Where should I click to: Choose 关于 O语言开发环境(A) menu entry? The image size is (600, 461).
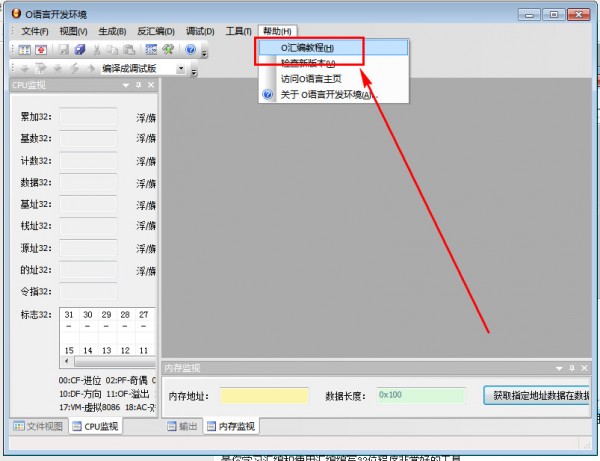(x=333, y=94)
